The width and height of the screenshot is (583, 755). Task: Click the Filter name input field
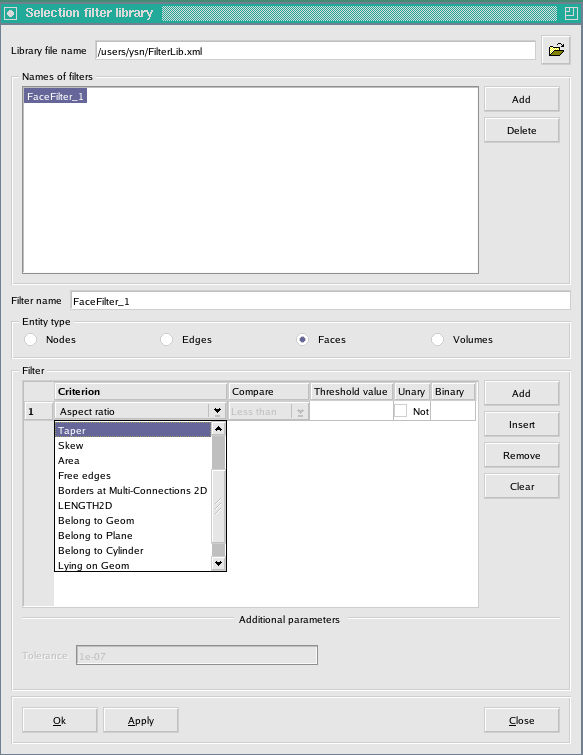pyautogui.click(x=320, y=301)
